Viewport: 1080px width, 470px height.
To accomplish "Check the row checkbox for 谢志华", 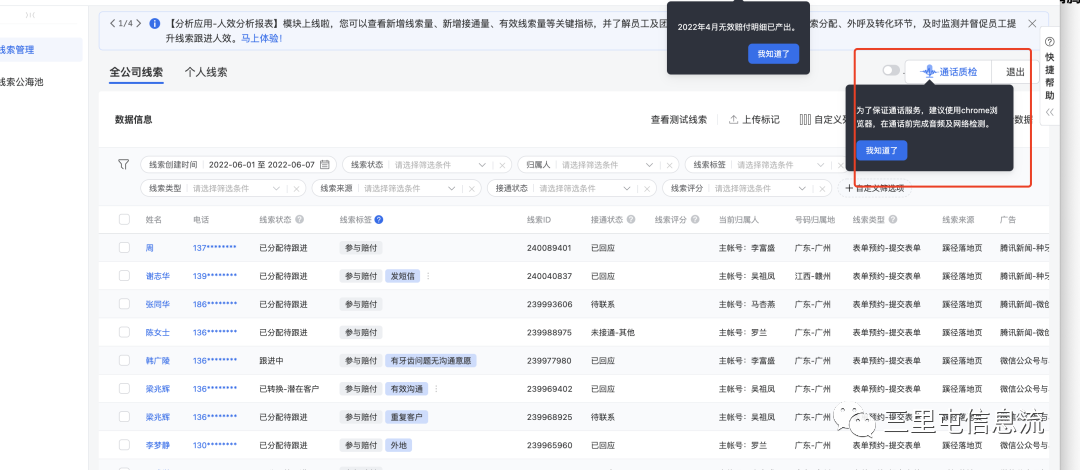I will (124, 276).
